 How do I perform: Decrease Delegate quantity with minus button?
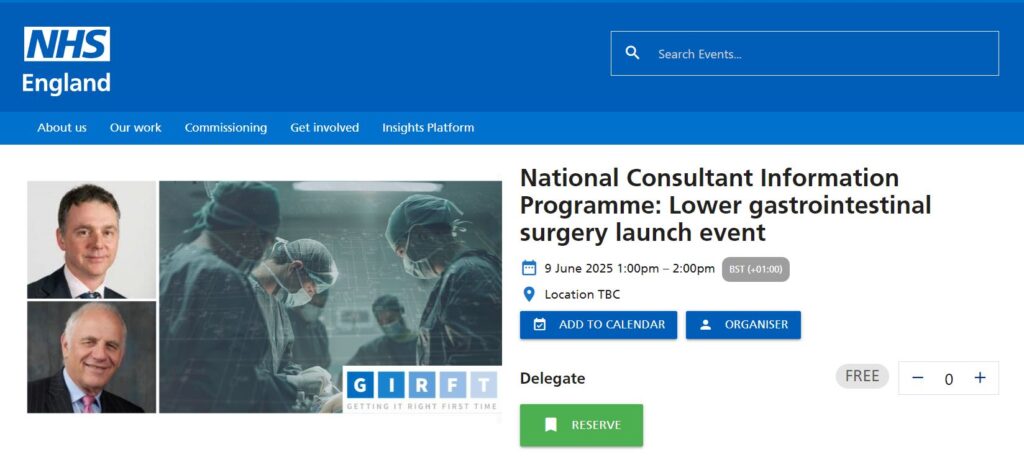click(918, 378)
